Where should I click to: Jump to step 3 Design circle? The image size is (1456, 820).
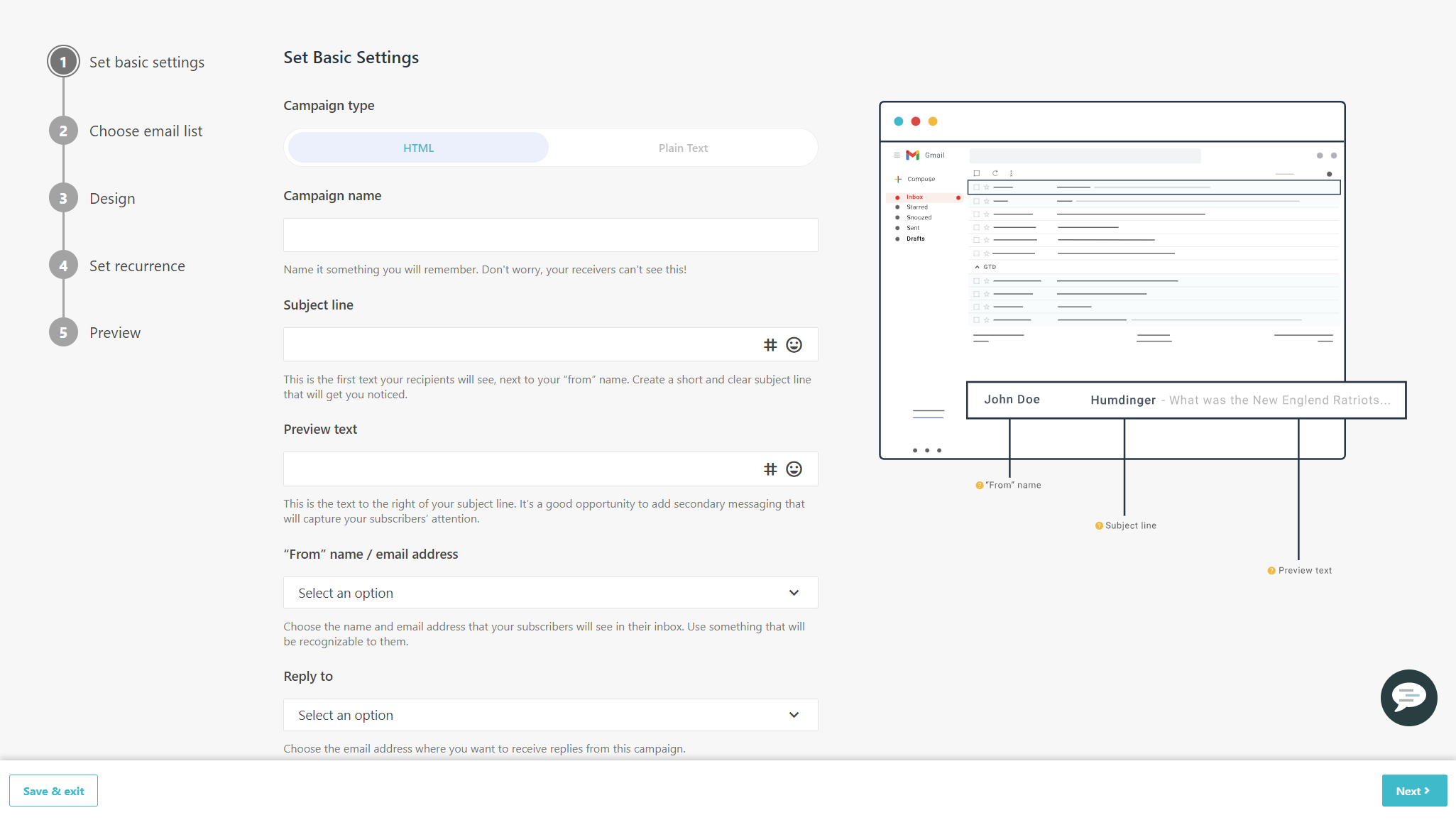click(63, 197)
